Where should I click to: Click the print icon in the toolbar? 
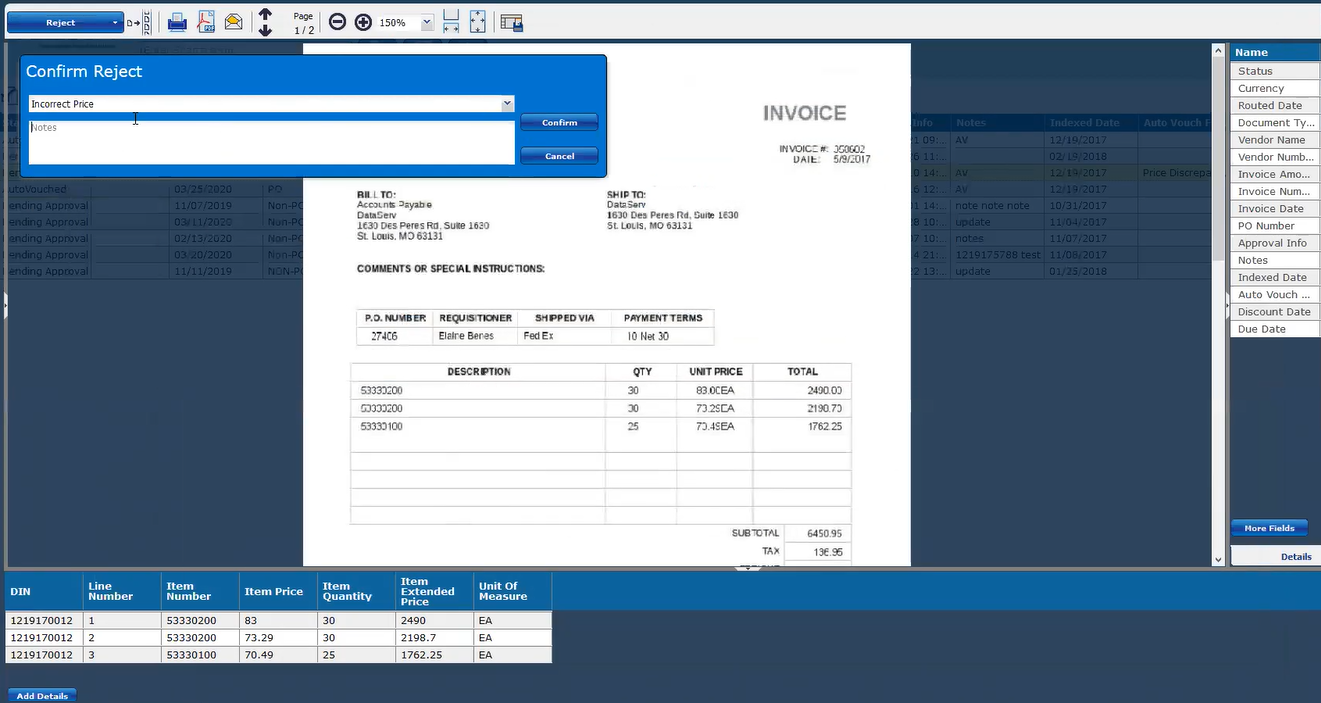coord(177,22)
